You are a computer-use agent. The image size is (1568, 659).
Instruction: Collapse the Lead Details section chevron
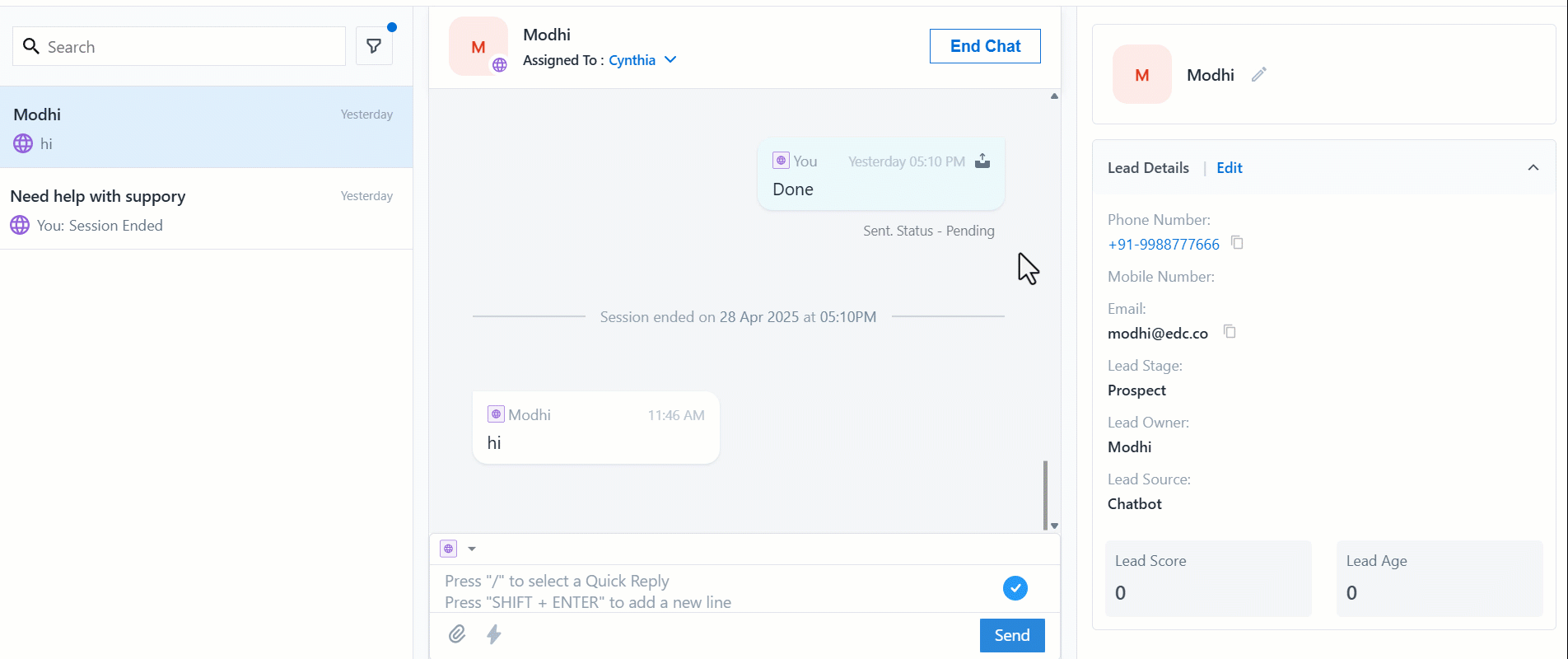(1533, 167)
